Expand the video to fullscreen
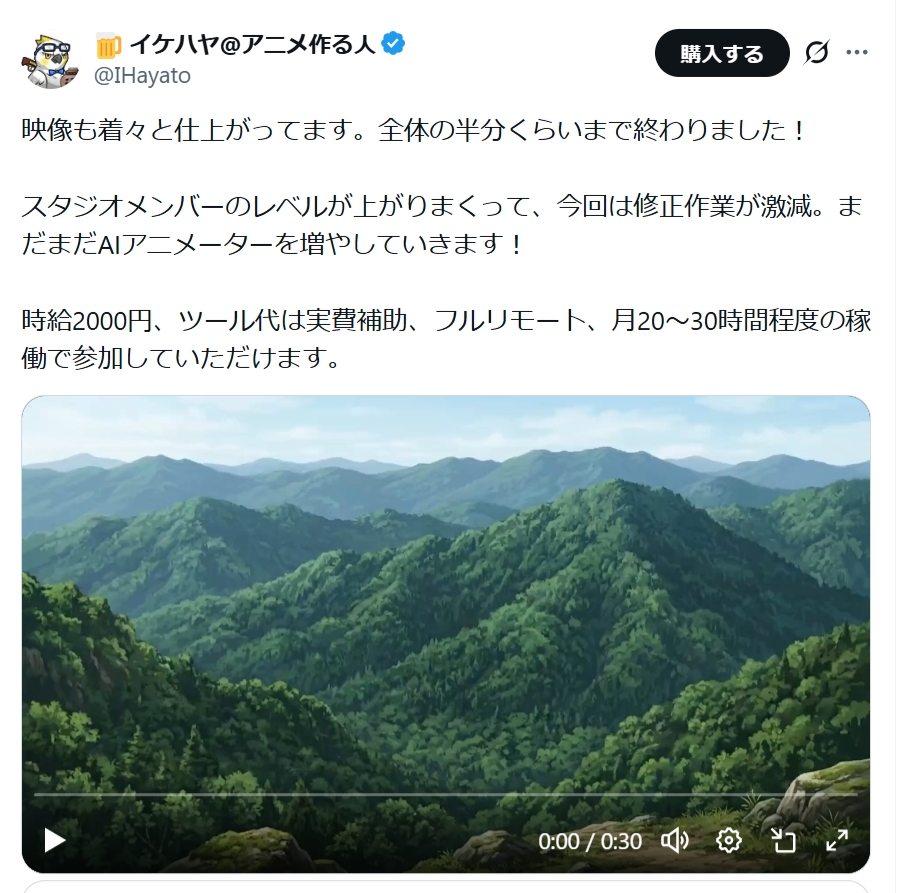Screen dimensions: 900x893 837,841
